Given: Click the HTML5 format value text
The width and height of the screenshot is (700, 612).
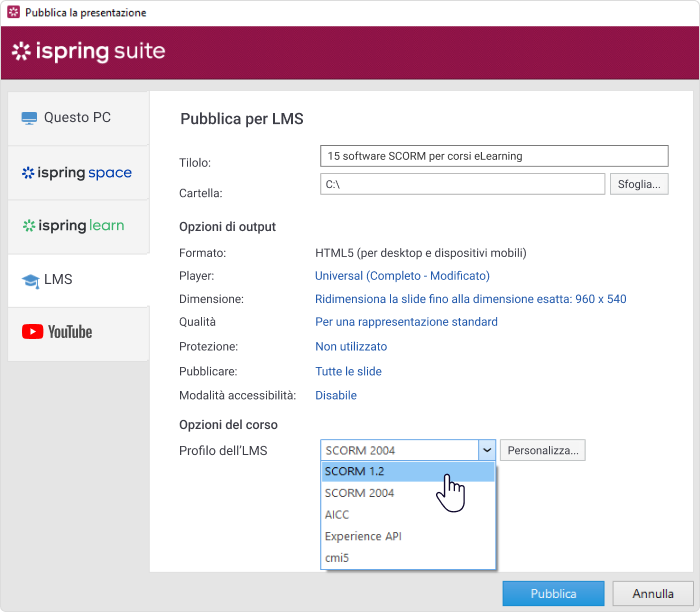Looking at the screenshot, I should coord(421,253).
